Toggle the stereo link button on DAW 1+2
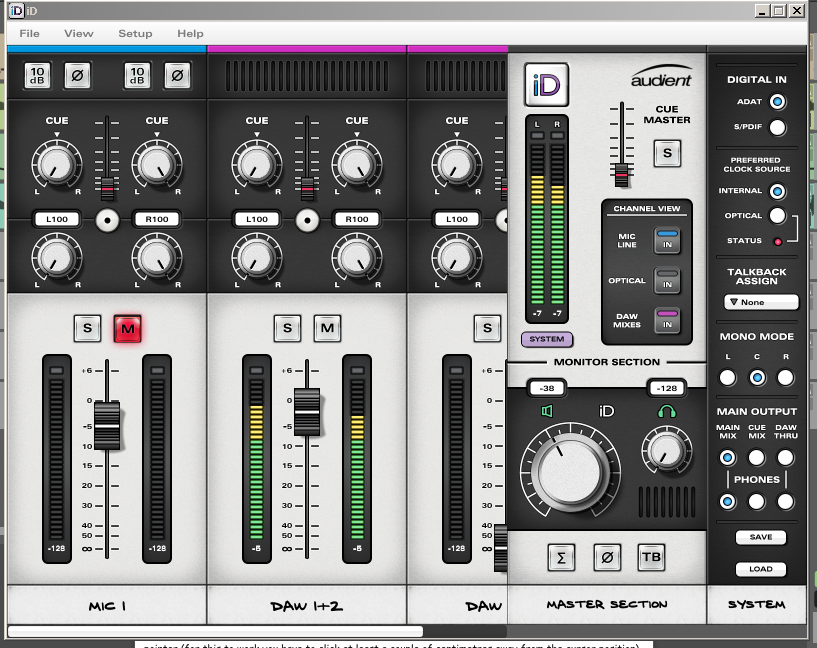This screenshot has width=817, height=648. pos(307,220)
